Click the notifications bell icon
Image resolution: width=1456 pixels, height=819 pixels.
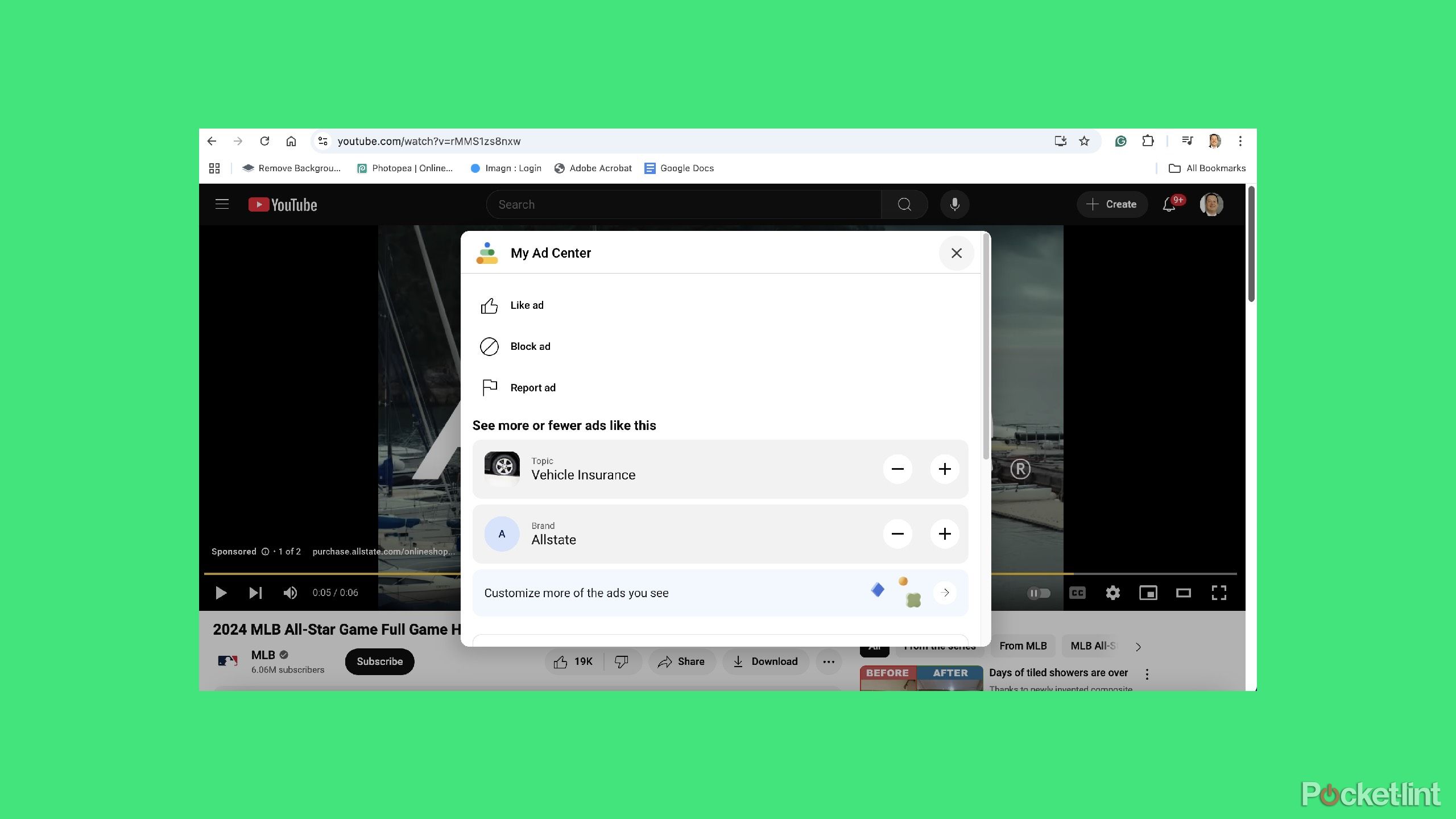point(1171,204)
